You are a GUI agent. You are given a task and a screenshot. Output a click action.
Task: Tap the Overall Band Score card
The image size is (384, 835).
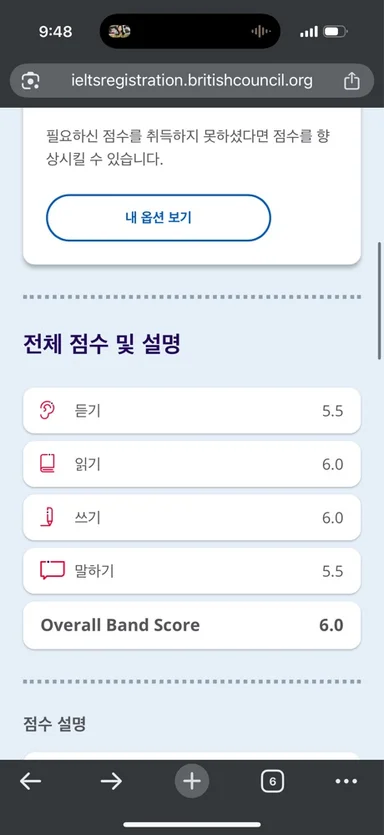tap(192, 625)
